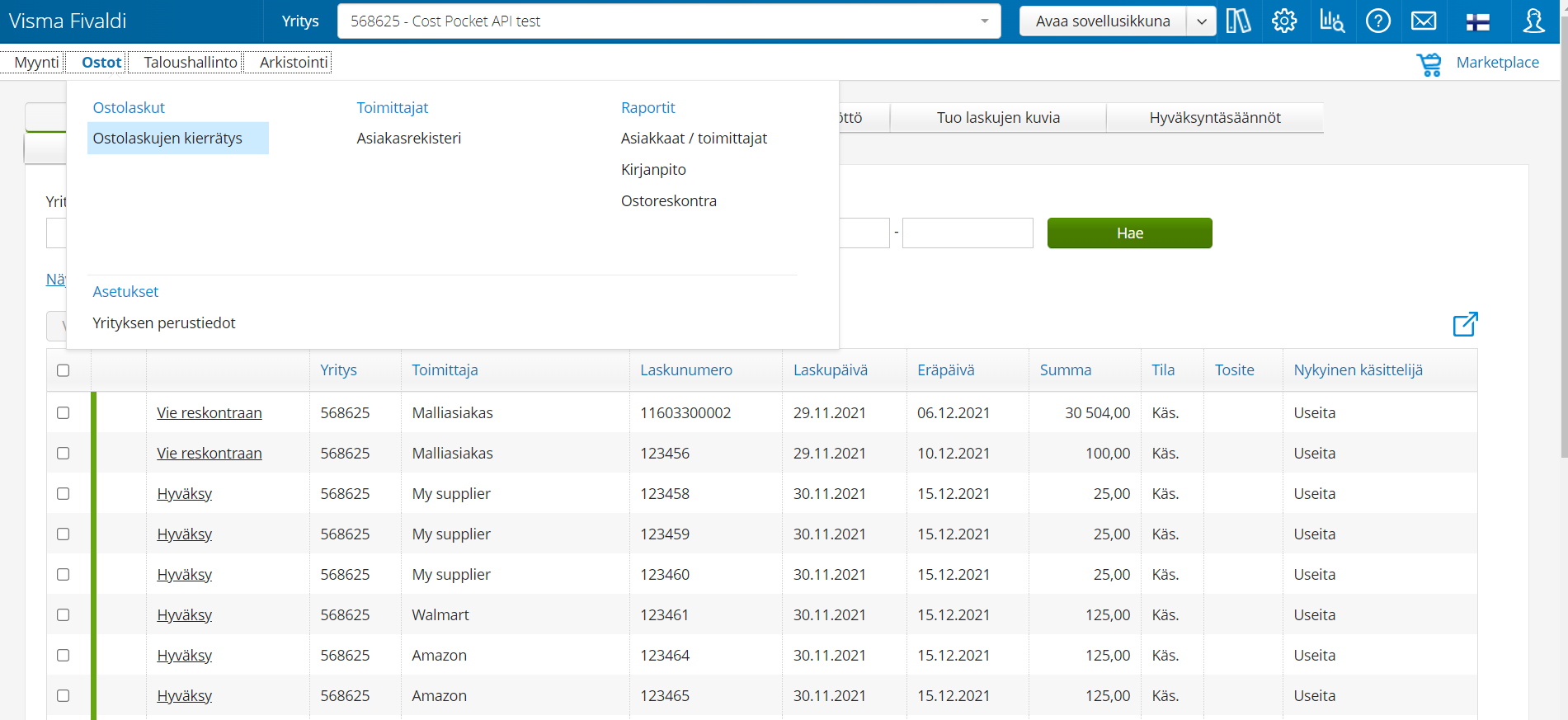Open the library books icon in header

[1238, 21]
